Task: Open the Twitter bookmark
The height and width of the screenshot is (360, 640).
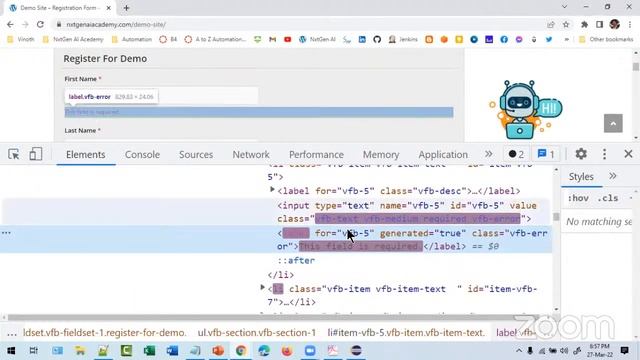Action: coord(549,39)
